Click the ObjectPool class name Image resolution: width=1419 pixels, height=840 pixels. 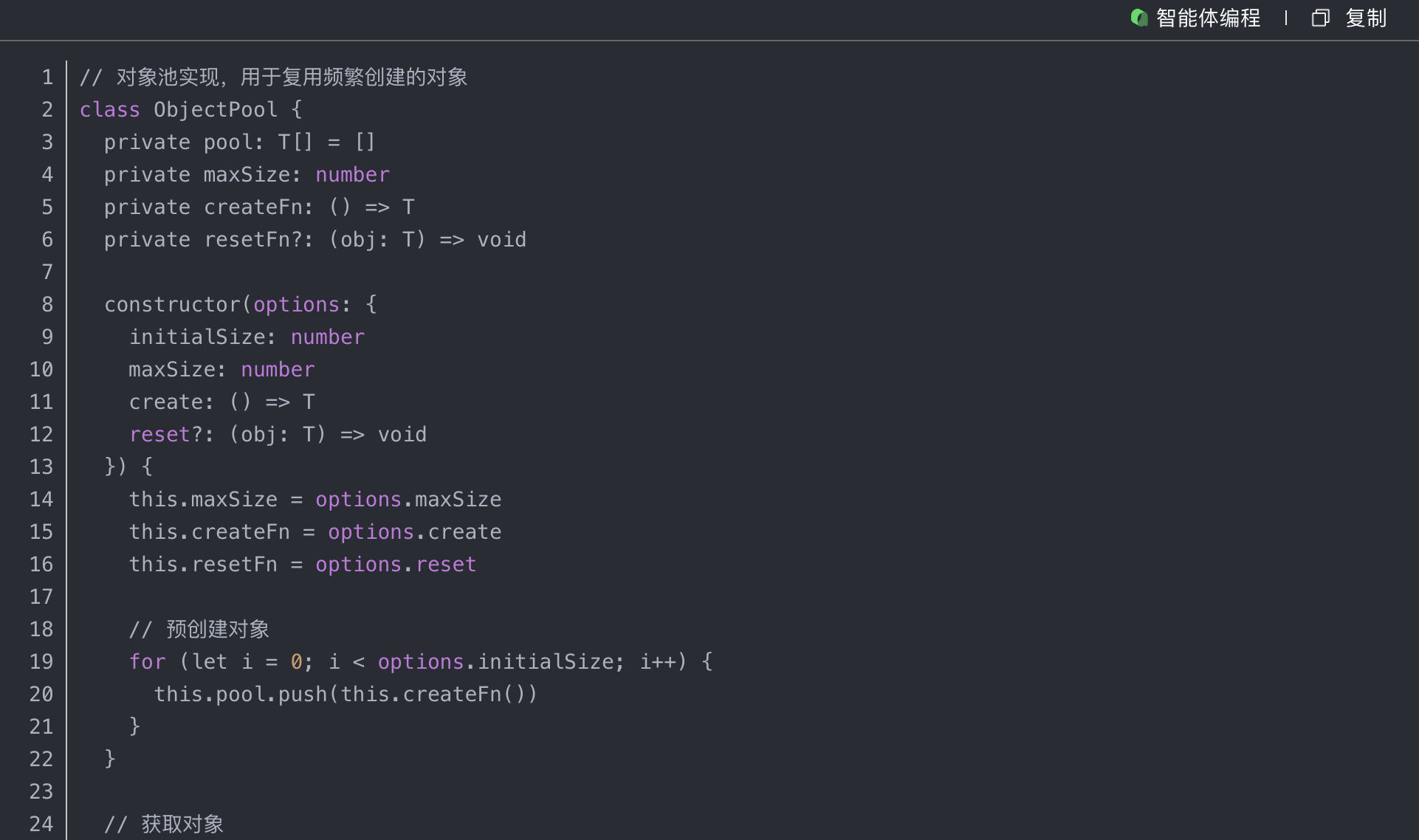(215, 110)
